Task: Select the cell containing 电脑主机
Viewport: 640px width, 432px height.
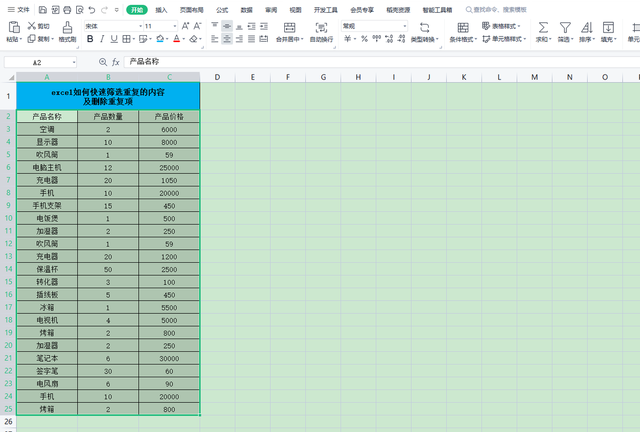Action: coord(47,167)
